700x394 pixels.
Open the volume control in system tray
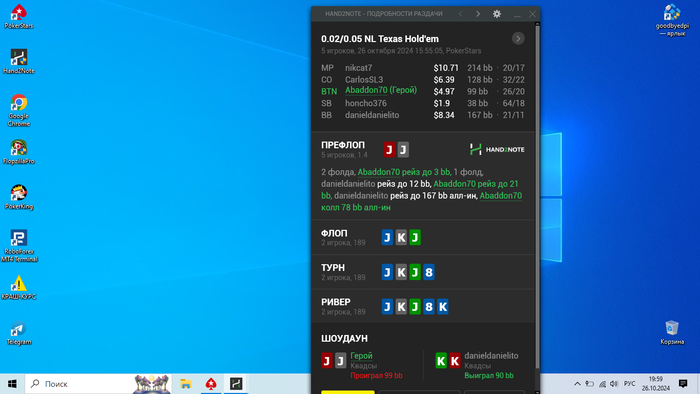(x=614, y=384)
